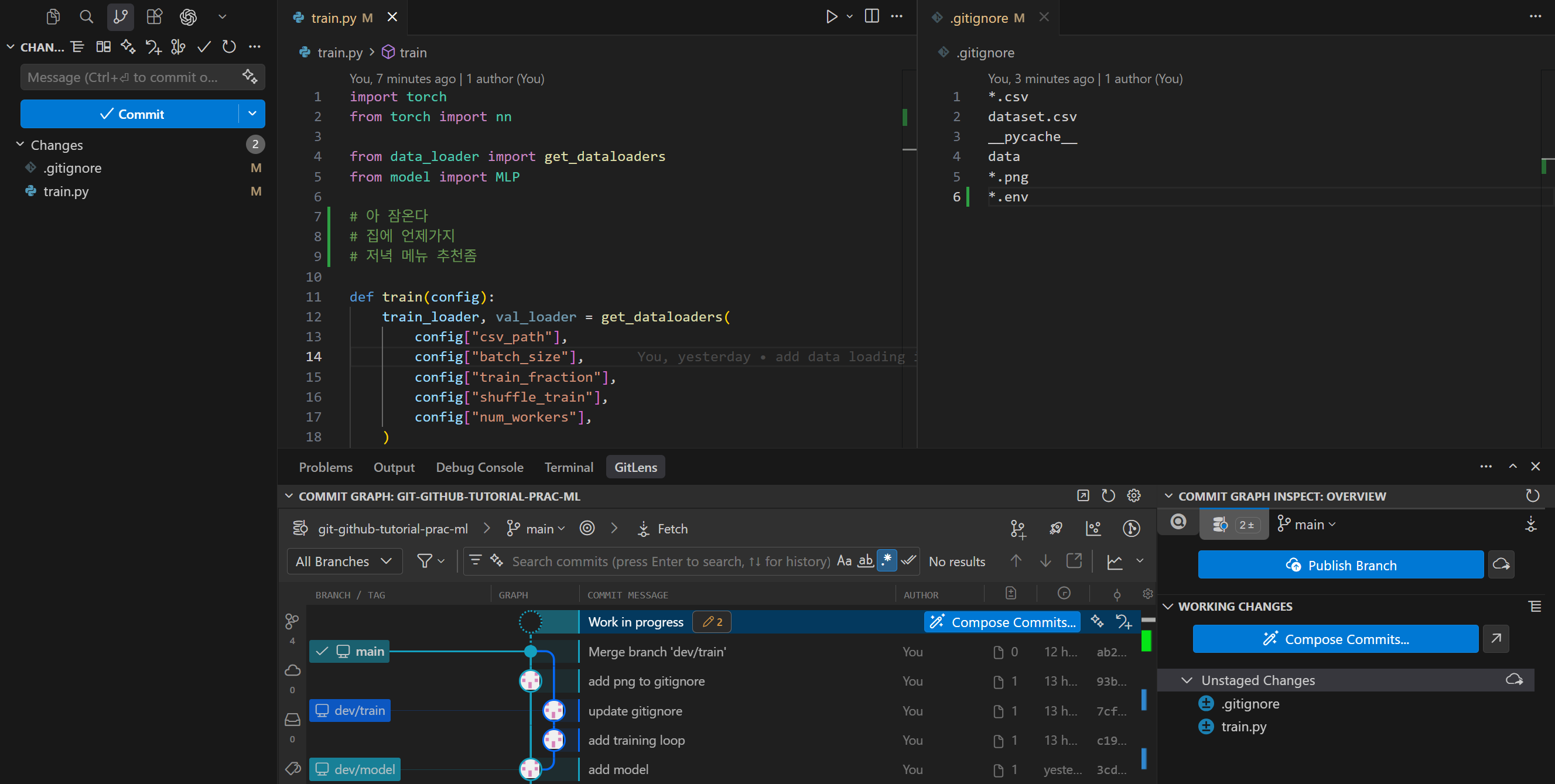Screen dimensions: 1555x784
Task: Open the Extensions view icon
Action: [155, 17]
